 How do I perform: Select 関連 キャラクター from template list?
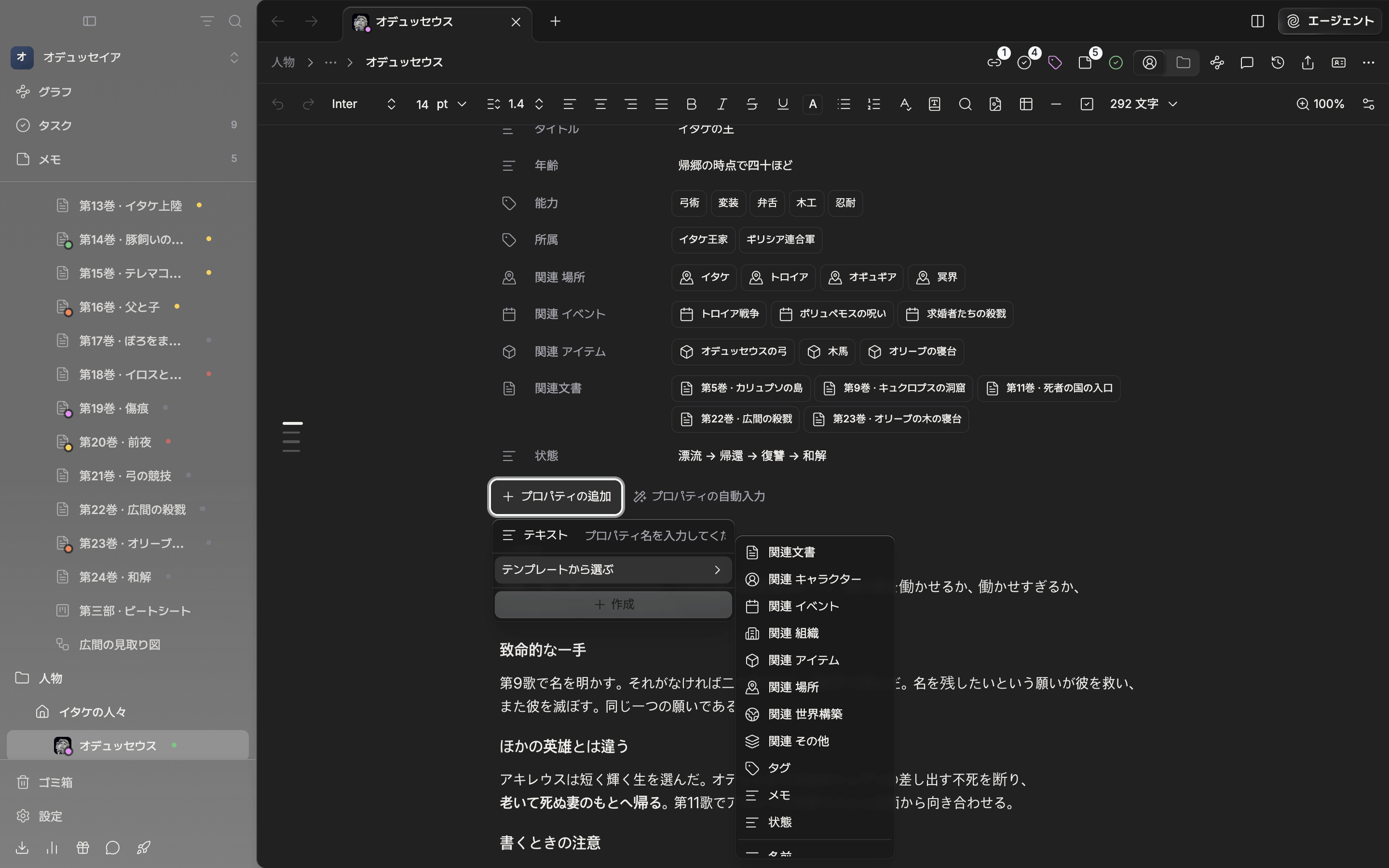coord(815,579)
